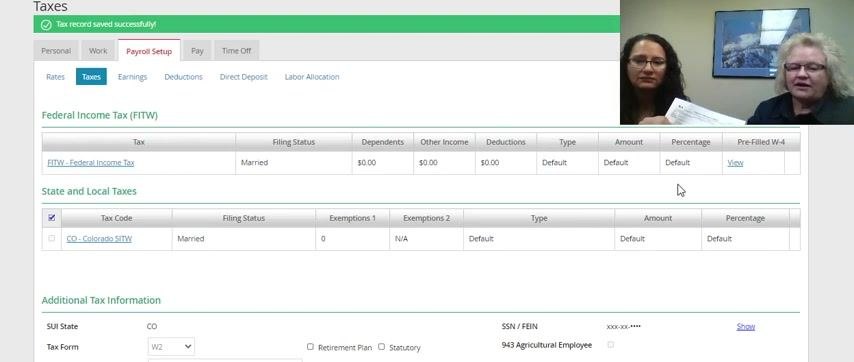
Task: Switch to the Pay tab
Action: click(x=197, y=51)
